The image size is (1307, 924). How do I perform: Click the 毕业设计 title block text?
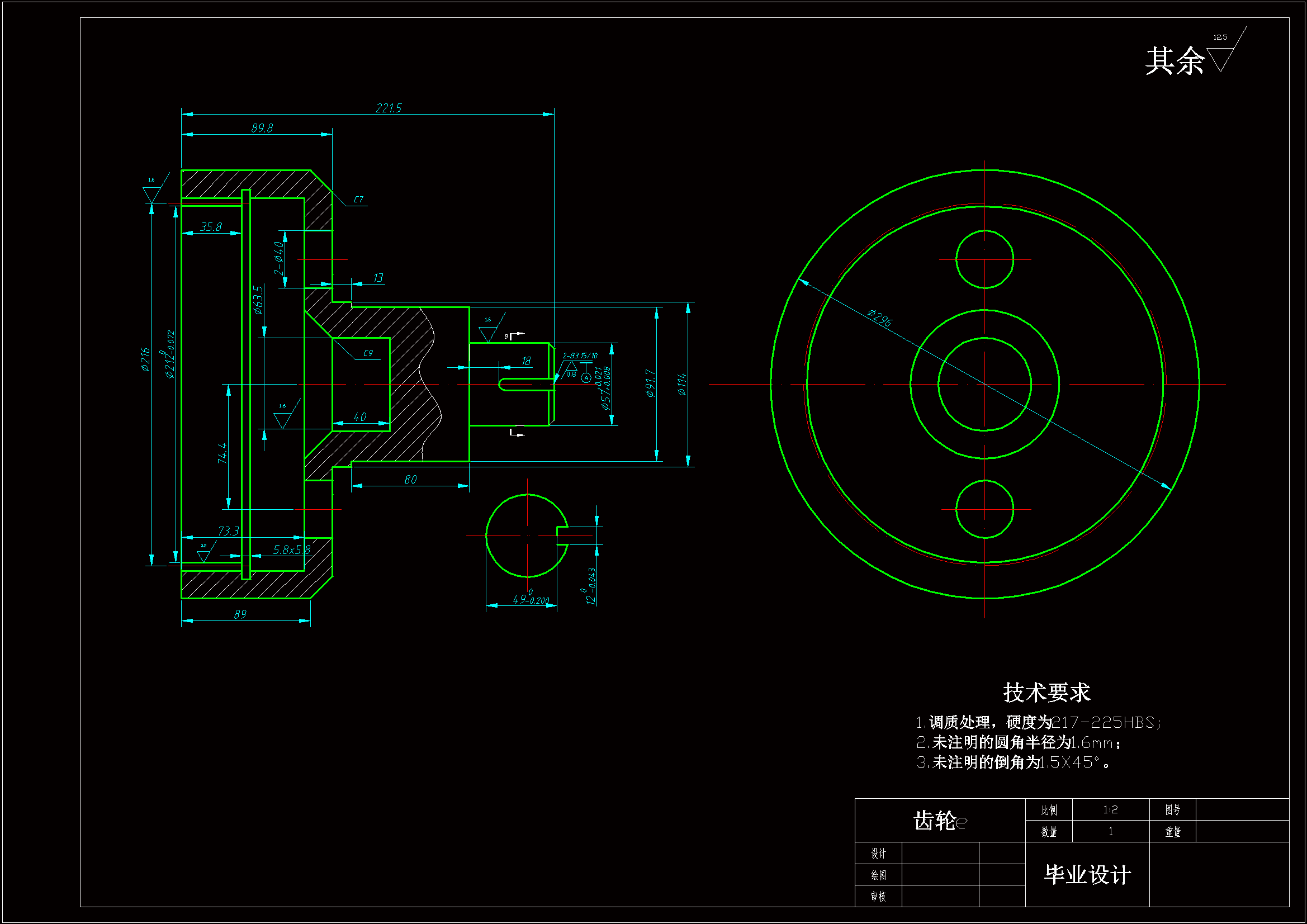(1087, 874)
